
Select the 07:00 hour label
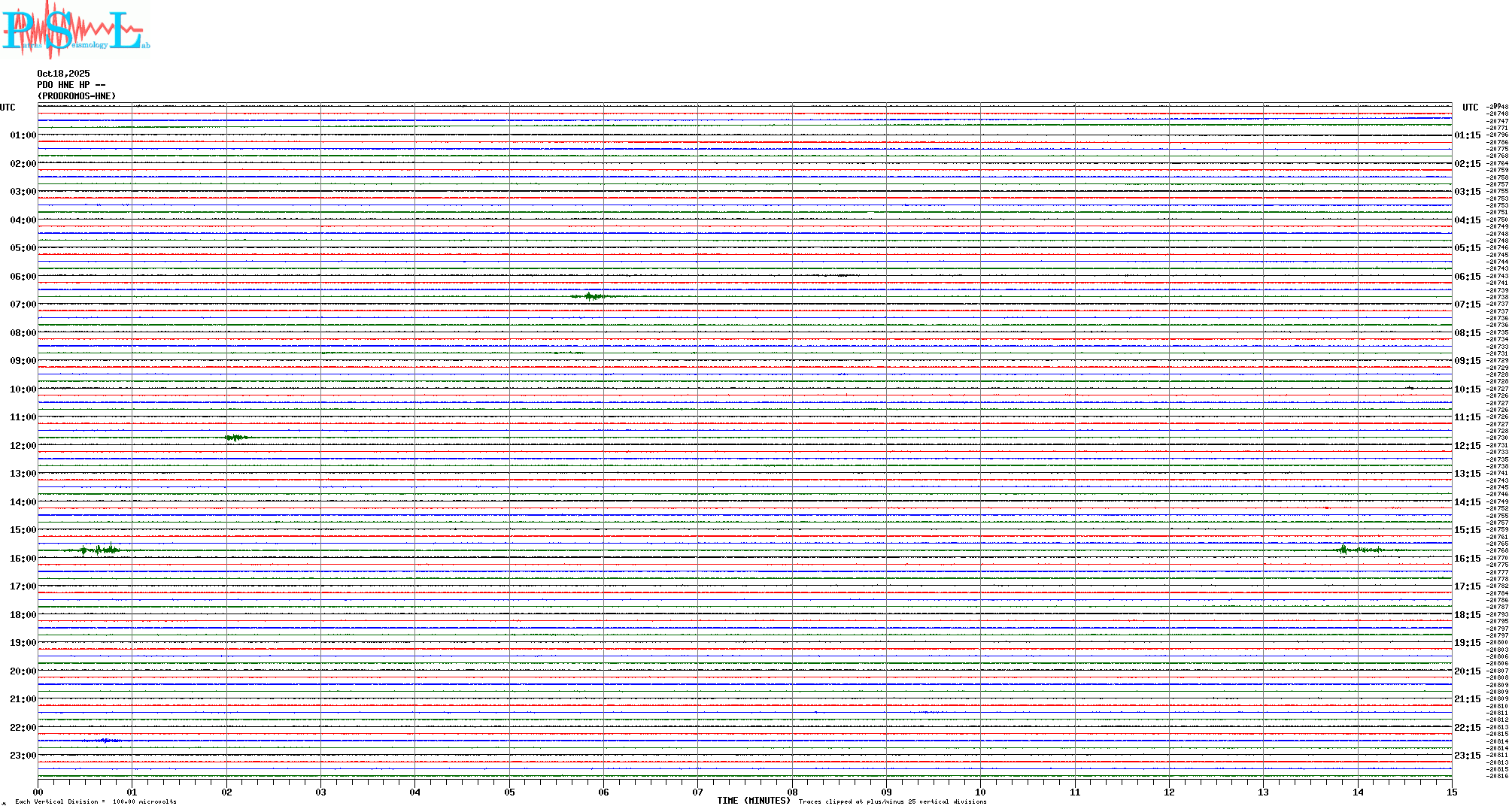23,304
